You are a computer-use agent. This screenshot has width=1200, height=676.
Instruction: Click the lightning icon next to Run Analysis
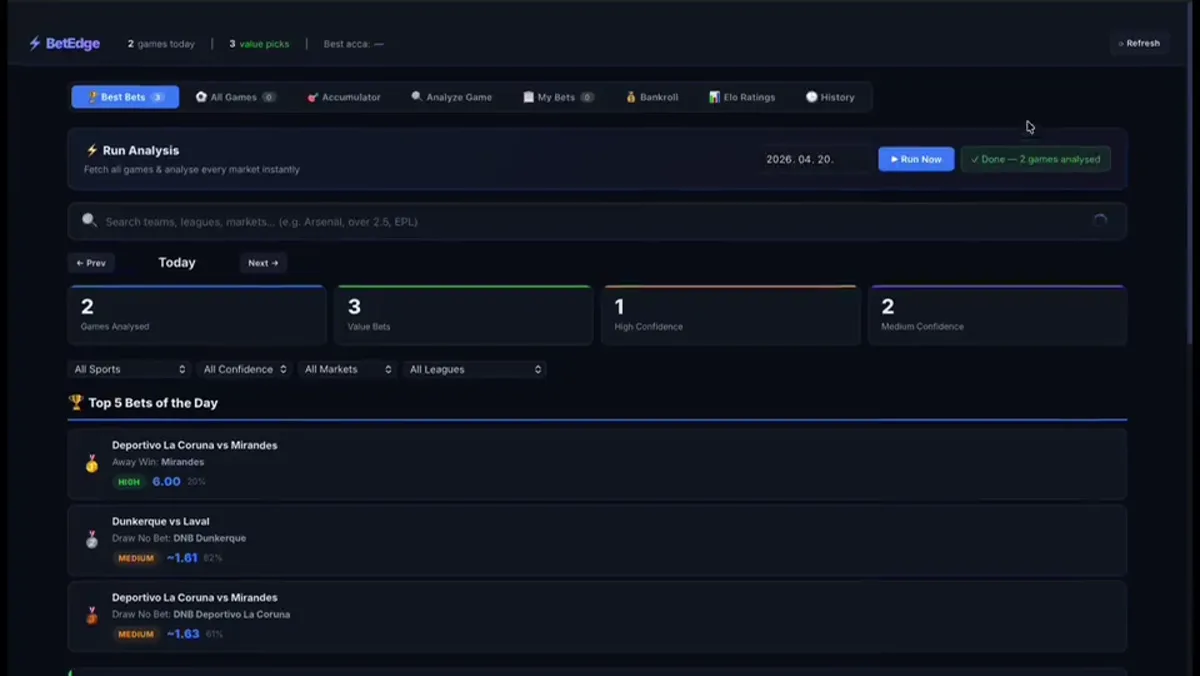(x=92, y=151)
